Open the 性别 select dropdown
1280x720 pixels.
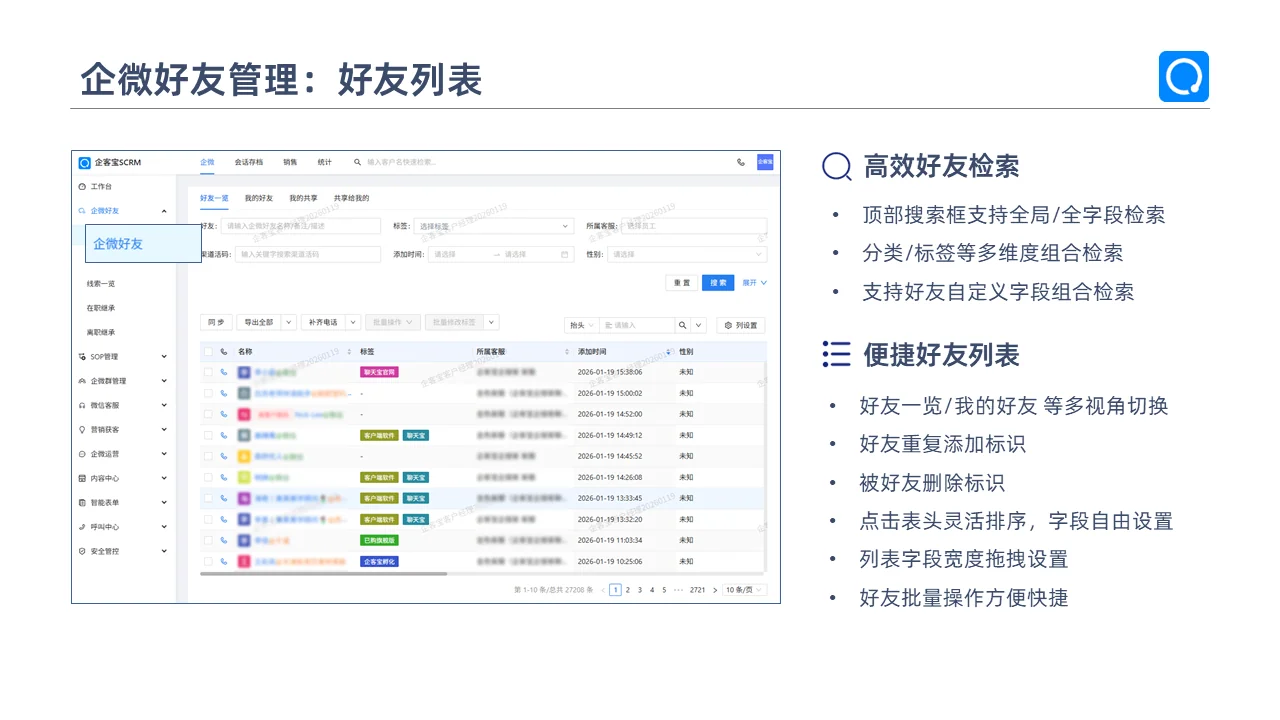click(687, 254)
